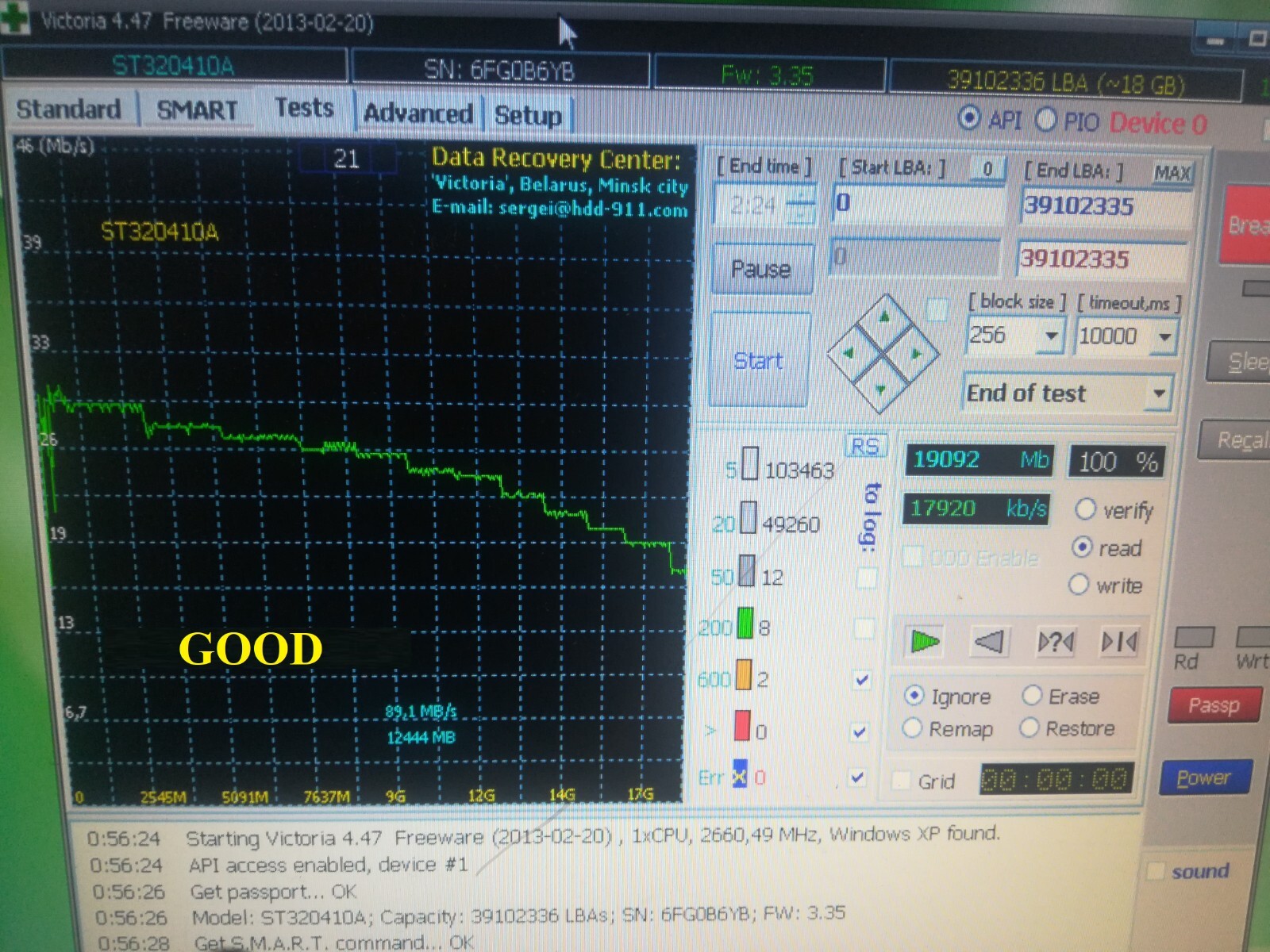The image size is (1270, 952).
Task: Click the left arrow on the navigation diamond
Action: point(848,352)
